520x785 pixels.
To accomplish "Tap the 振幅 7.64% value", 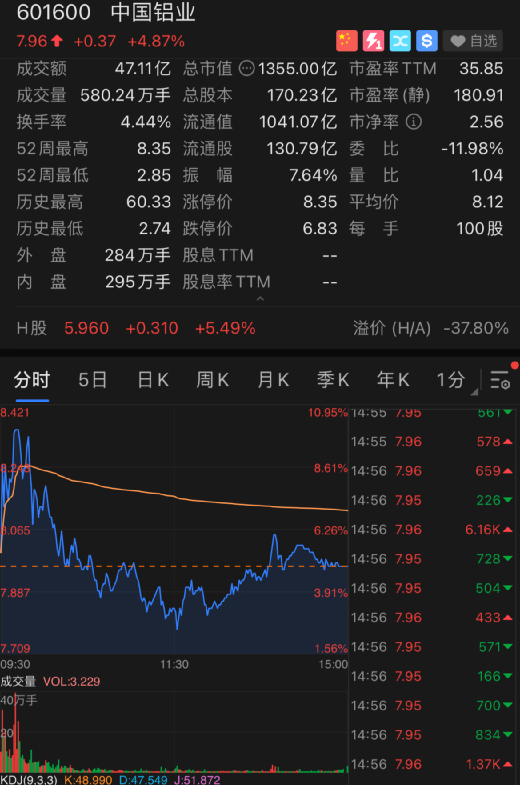I will pyautogui.click(x=313, y=175).
